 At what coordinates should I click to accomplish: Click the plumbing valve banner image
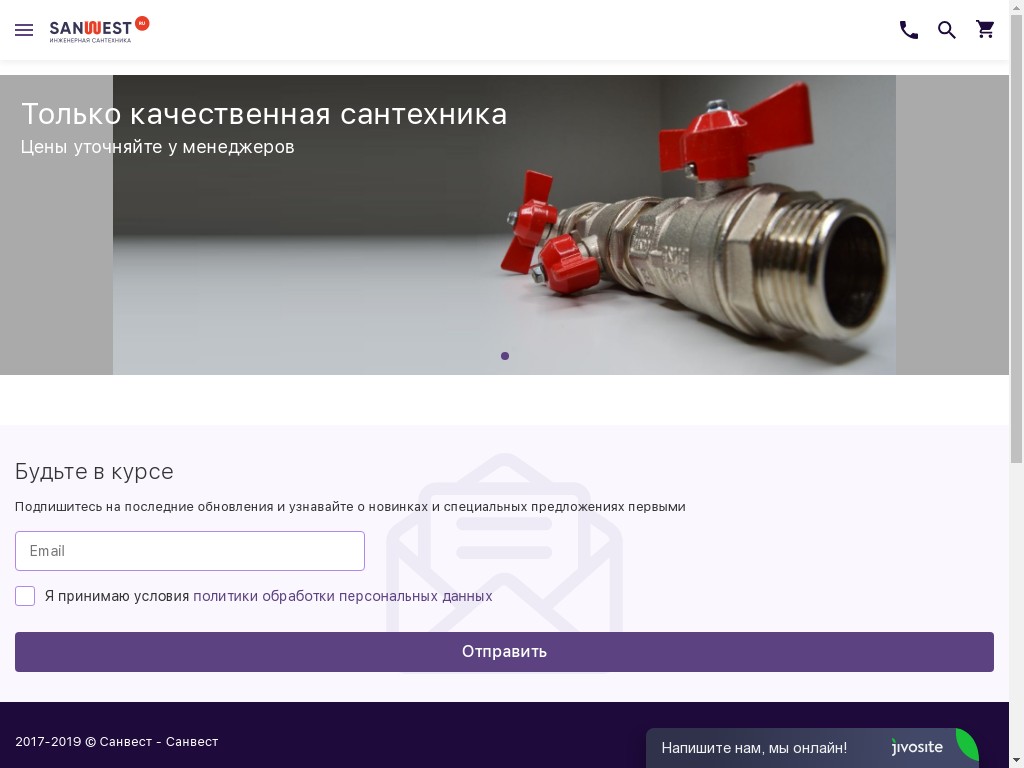(x=504, y=225)
